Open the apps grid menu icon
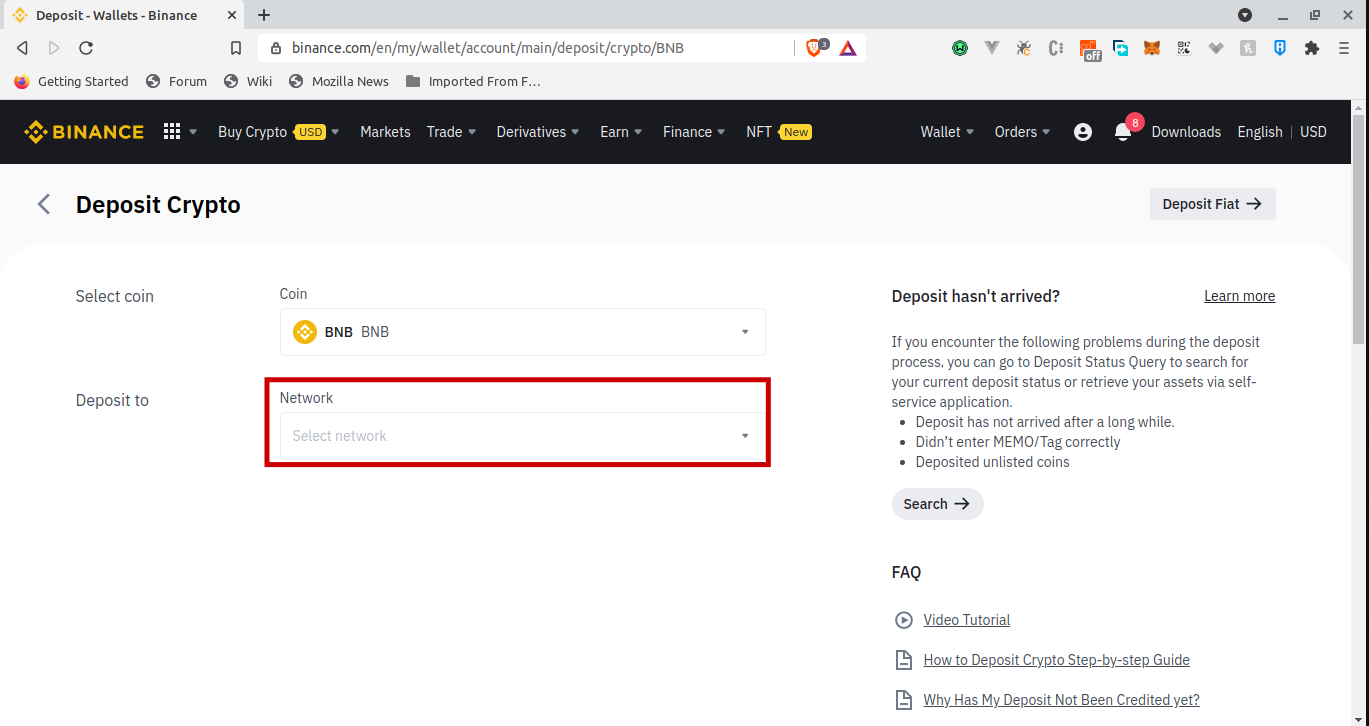The width and height of the screenshot is (1369, 726). coord(172,132)
